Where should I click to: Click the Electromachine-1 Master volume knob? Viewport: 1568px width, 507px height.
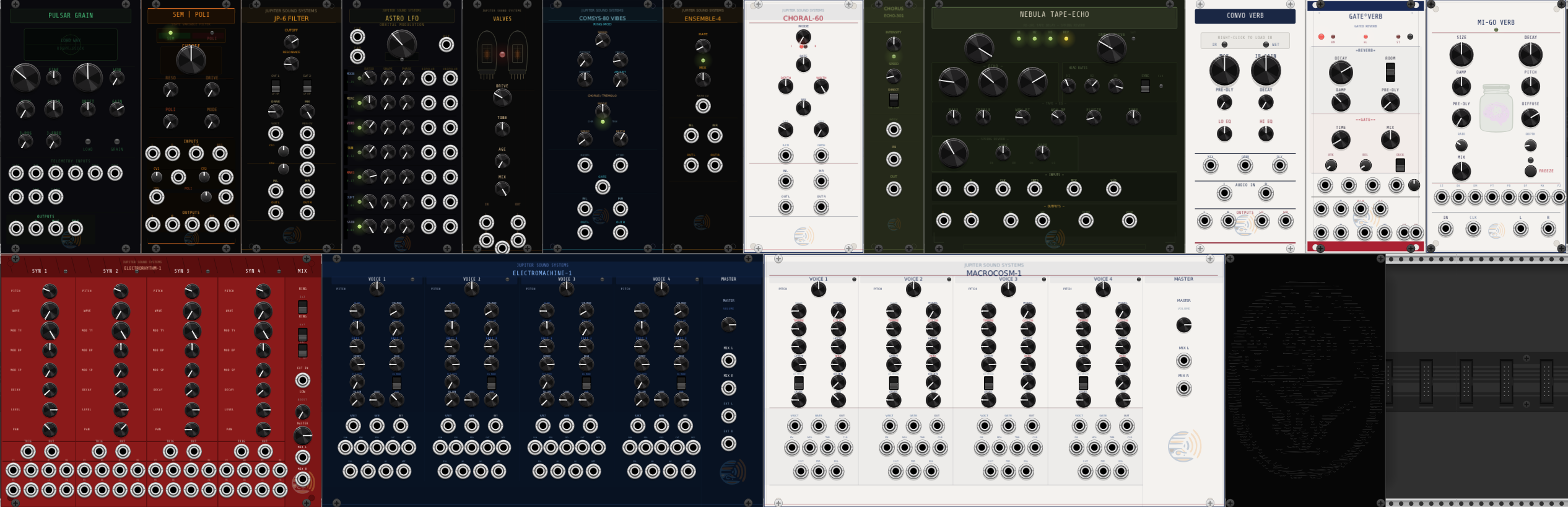click(x=729, y=324)
